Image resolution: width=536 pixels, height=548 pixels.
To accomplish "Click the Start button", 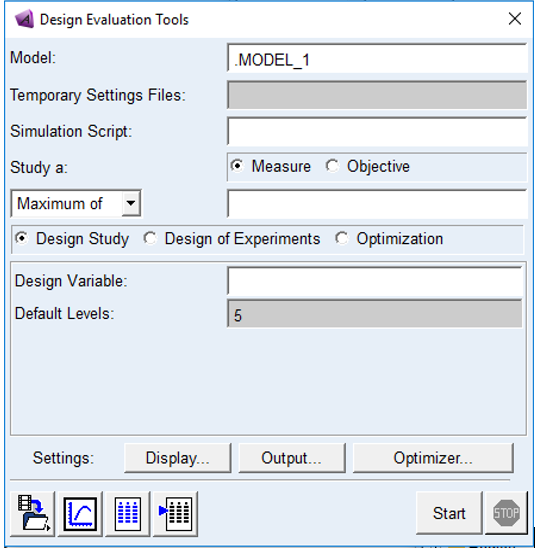I will (449, 513).
